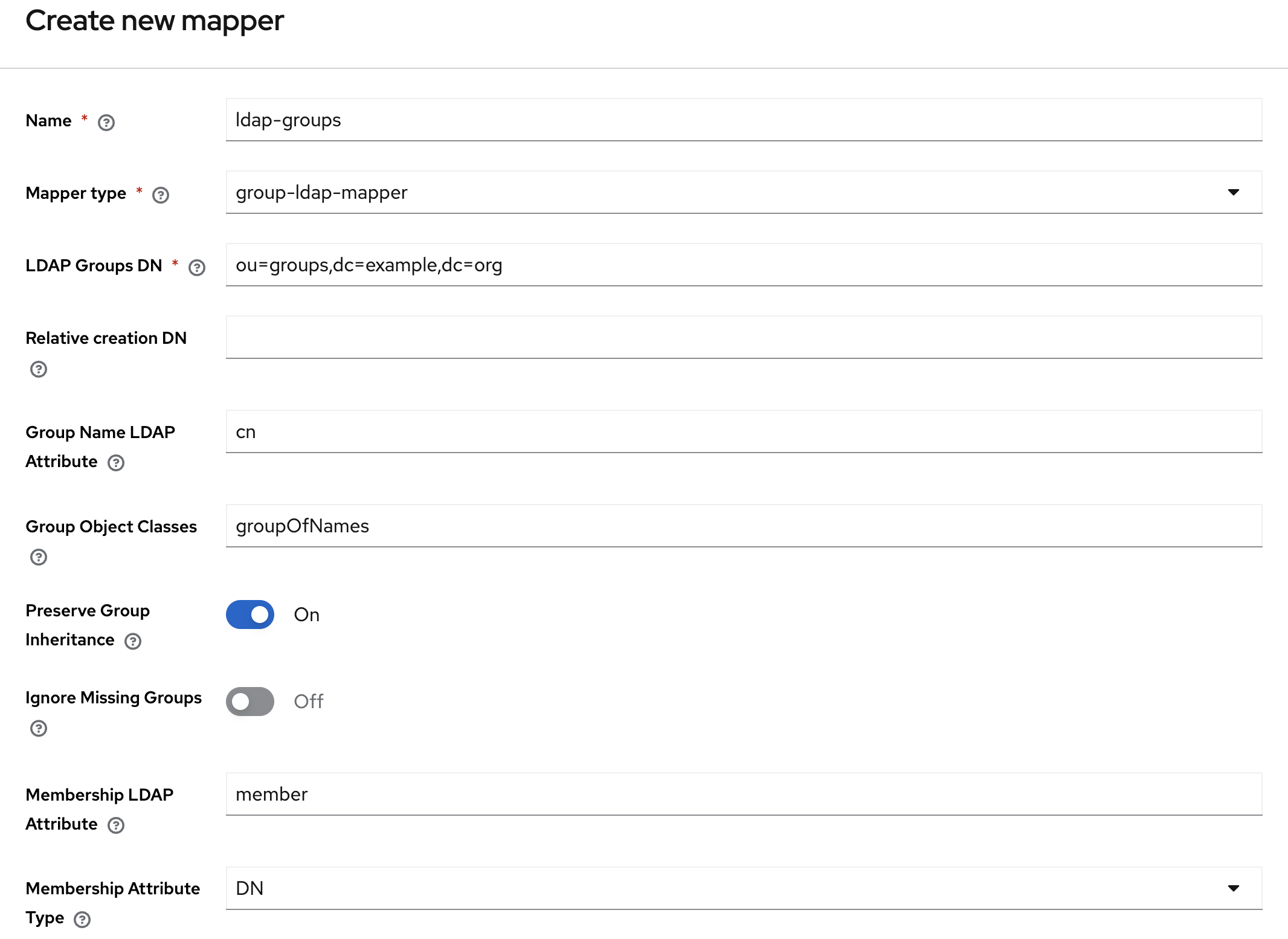Show Group Object Classes help tooltip
This screenshot has width=1288, height=939.
[39, 557]
